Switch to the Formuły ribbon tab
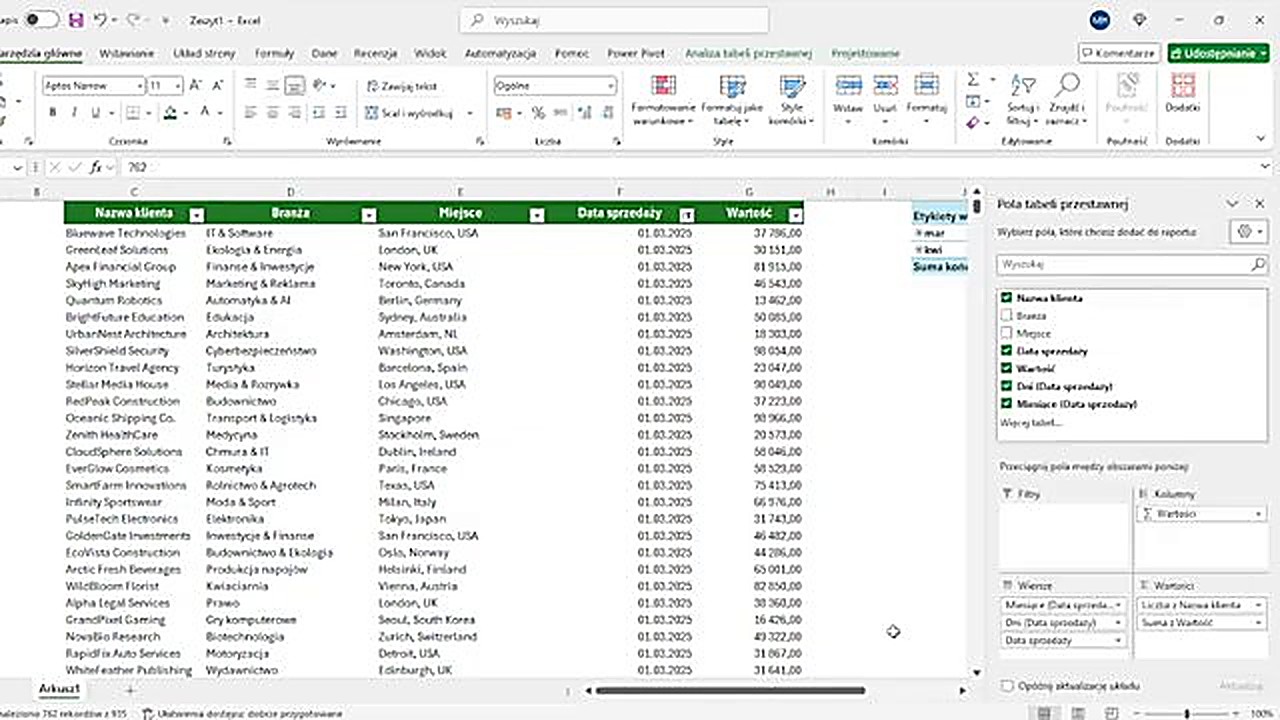The width and height of the screenshot is (1280, 720). (274, 53)
